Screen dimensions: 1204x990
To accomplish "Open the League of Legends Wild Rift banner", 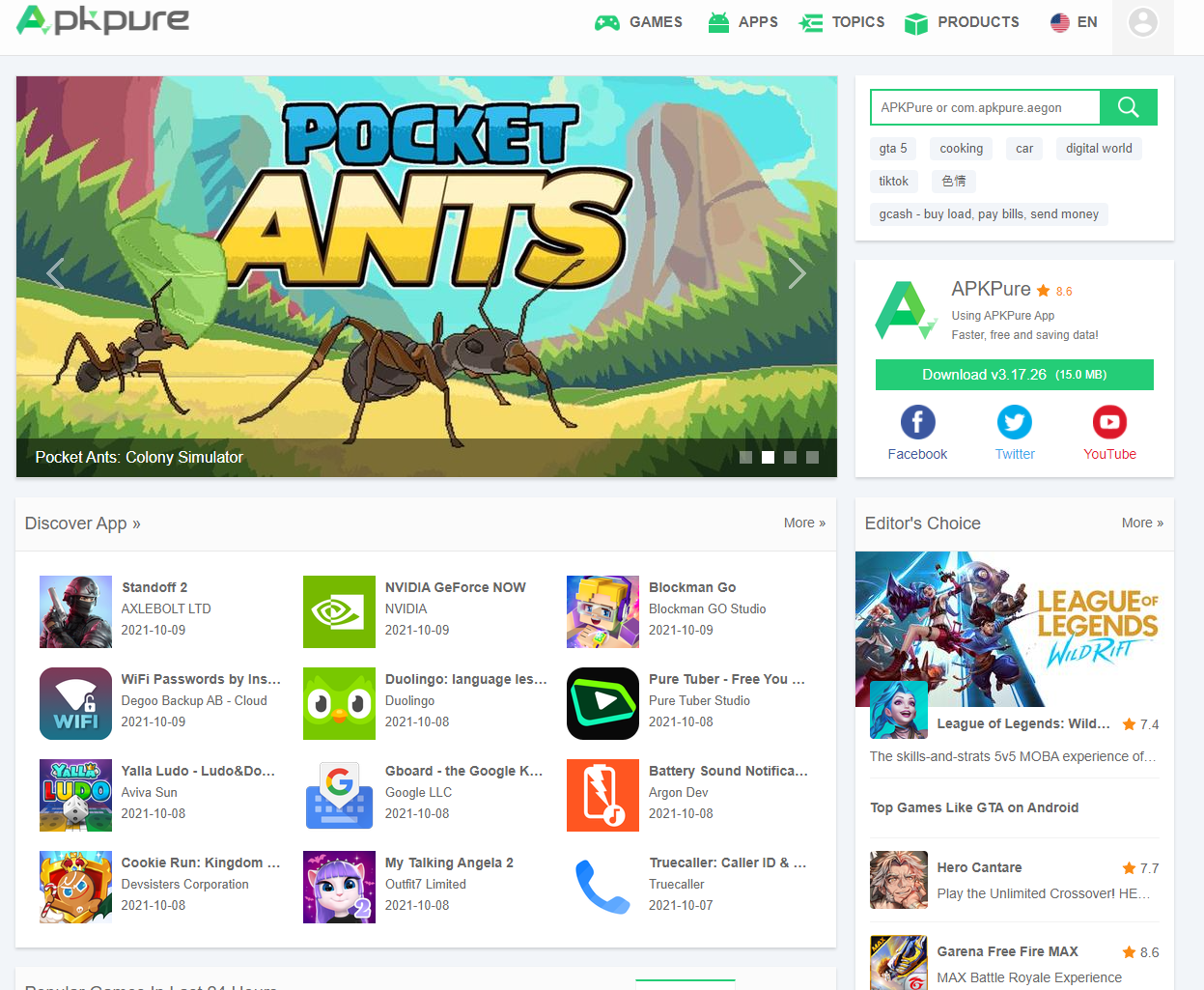I will (x=1015, y=629).
